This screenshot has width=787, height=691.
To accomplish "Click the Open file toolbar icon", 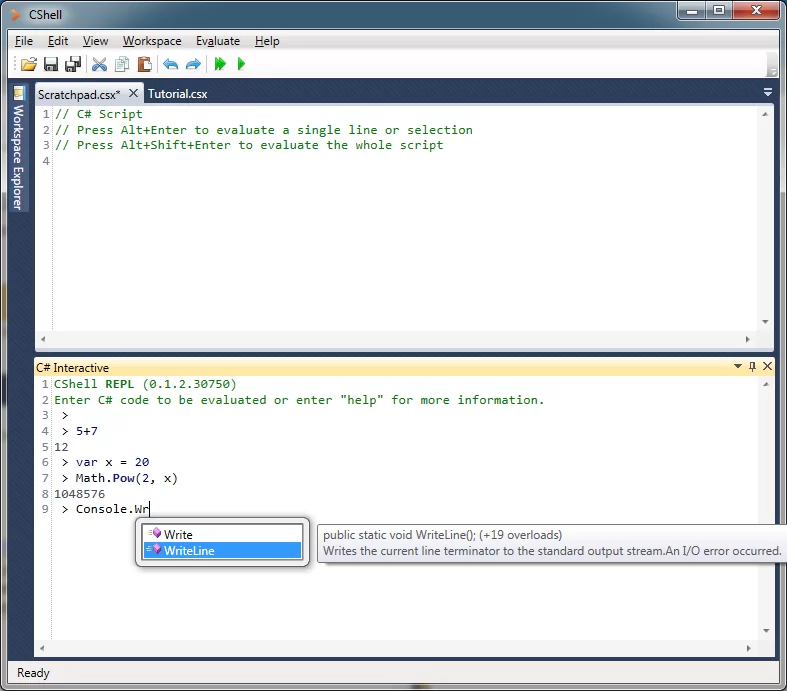I will coord(29,65).
